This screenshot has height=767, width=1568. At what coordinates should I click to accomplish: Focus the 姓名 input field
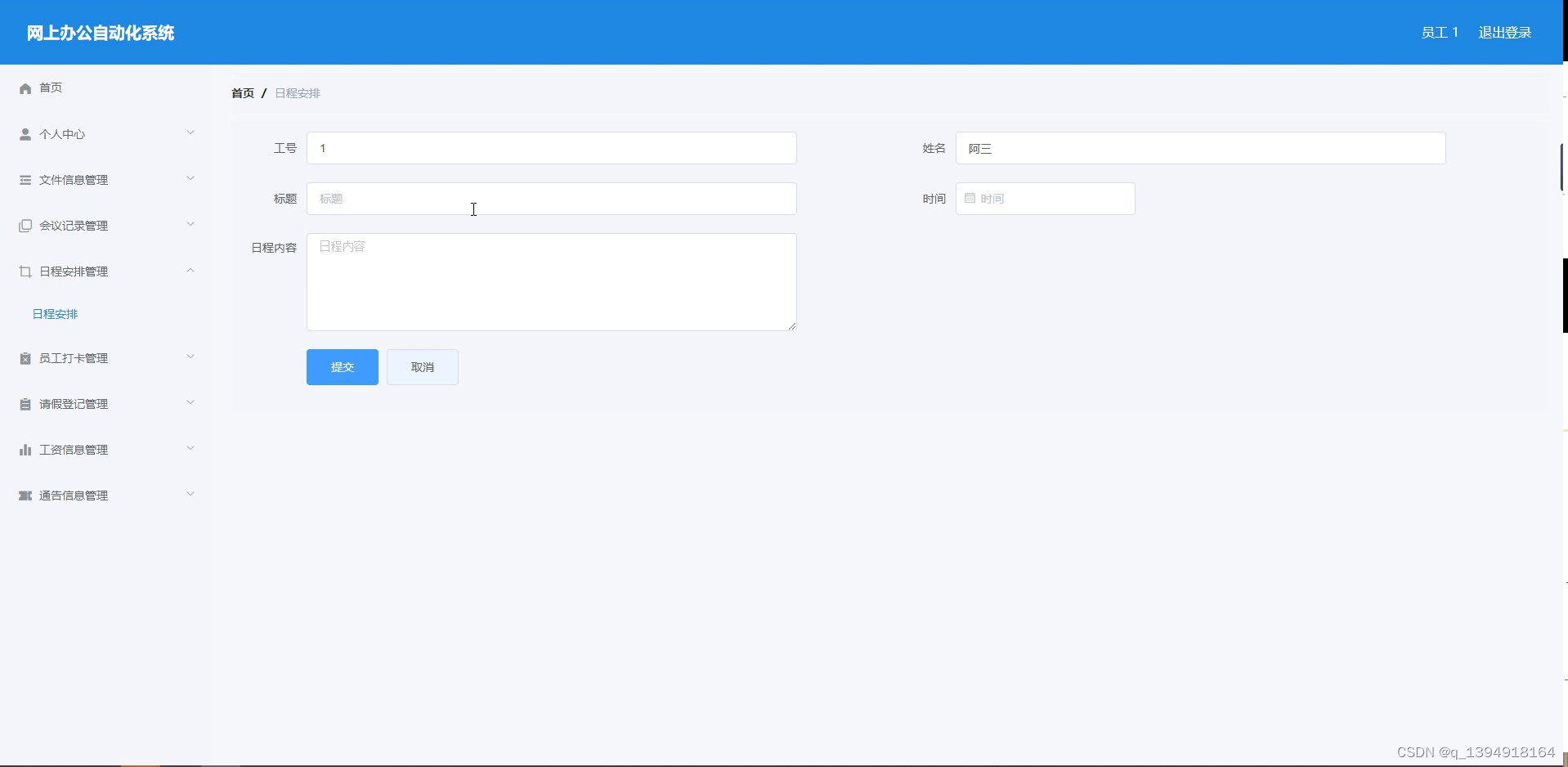point(1201,148)
